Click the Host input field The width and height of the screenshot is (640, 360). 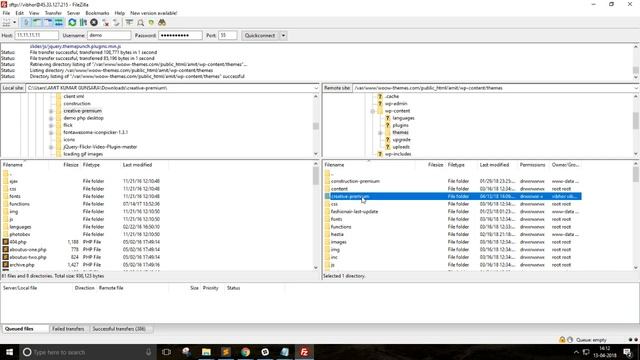[x=36, y=36]
